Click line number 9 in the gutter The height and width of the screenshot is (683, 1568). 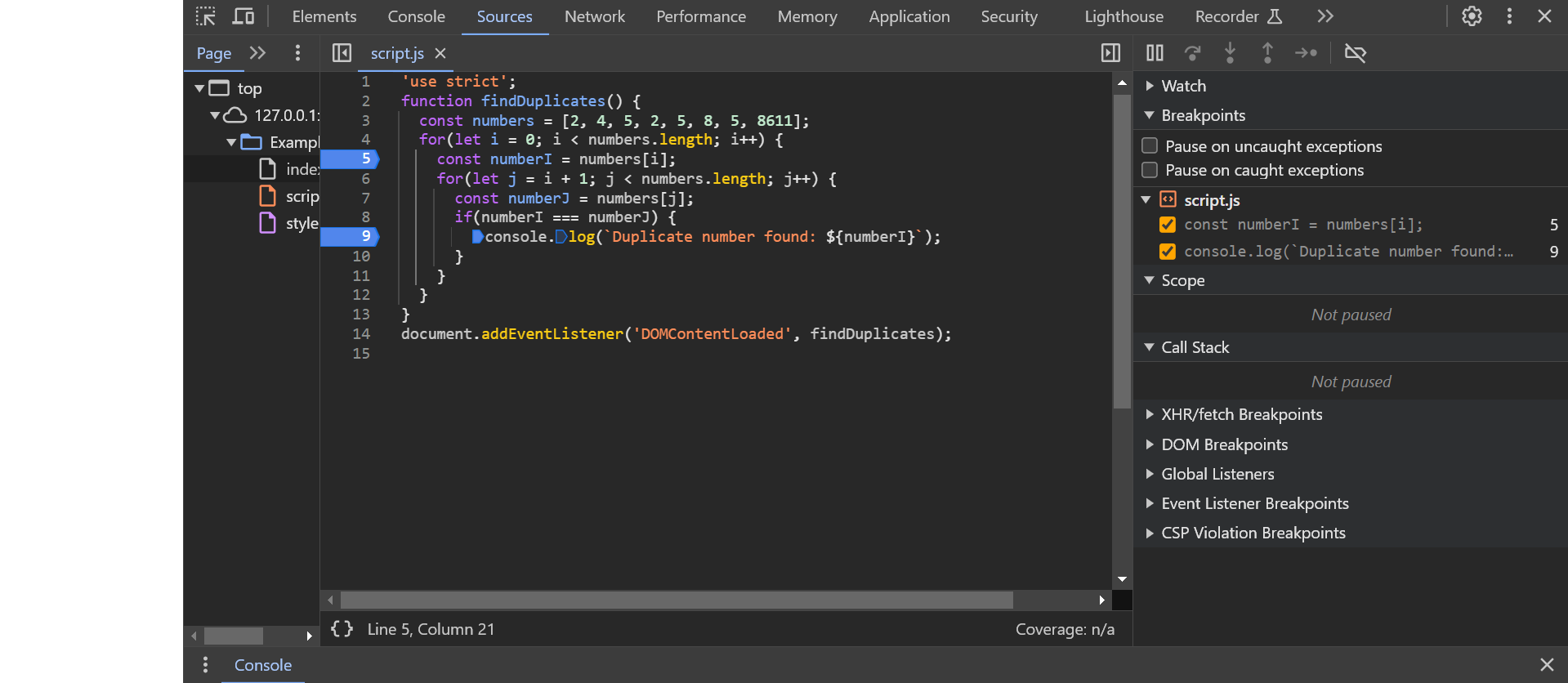[x=365, y=237]
